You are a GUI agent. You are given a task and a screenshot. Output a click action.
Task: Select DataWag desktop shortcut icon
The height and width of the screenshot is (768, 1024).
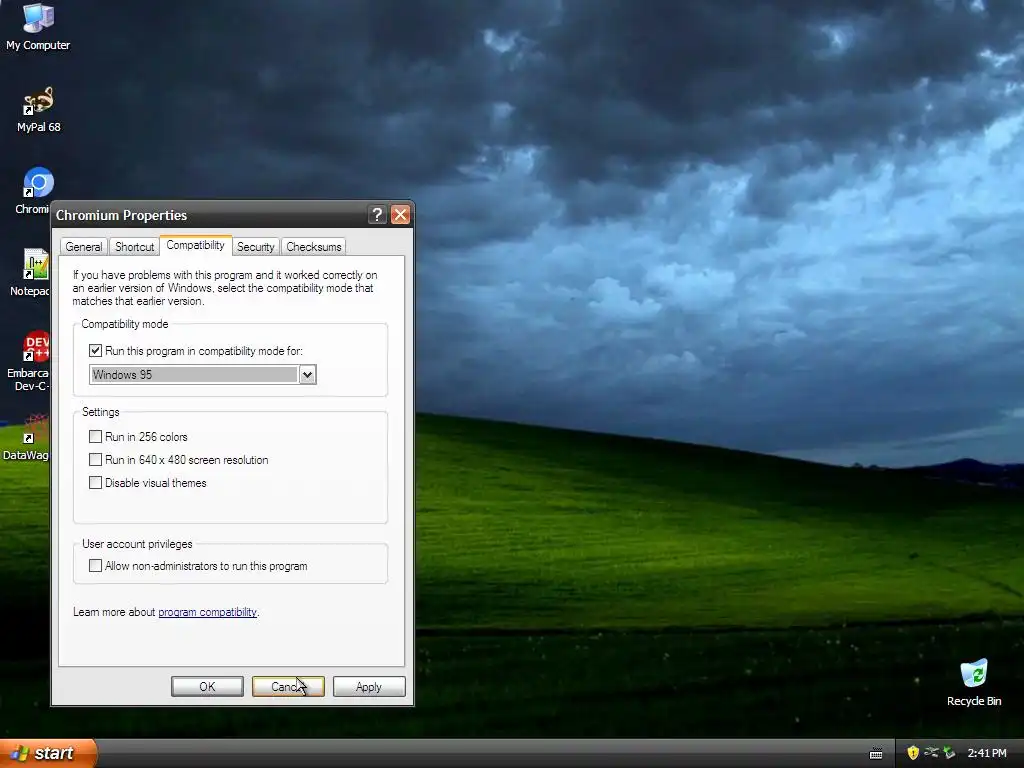coord(26,437)
